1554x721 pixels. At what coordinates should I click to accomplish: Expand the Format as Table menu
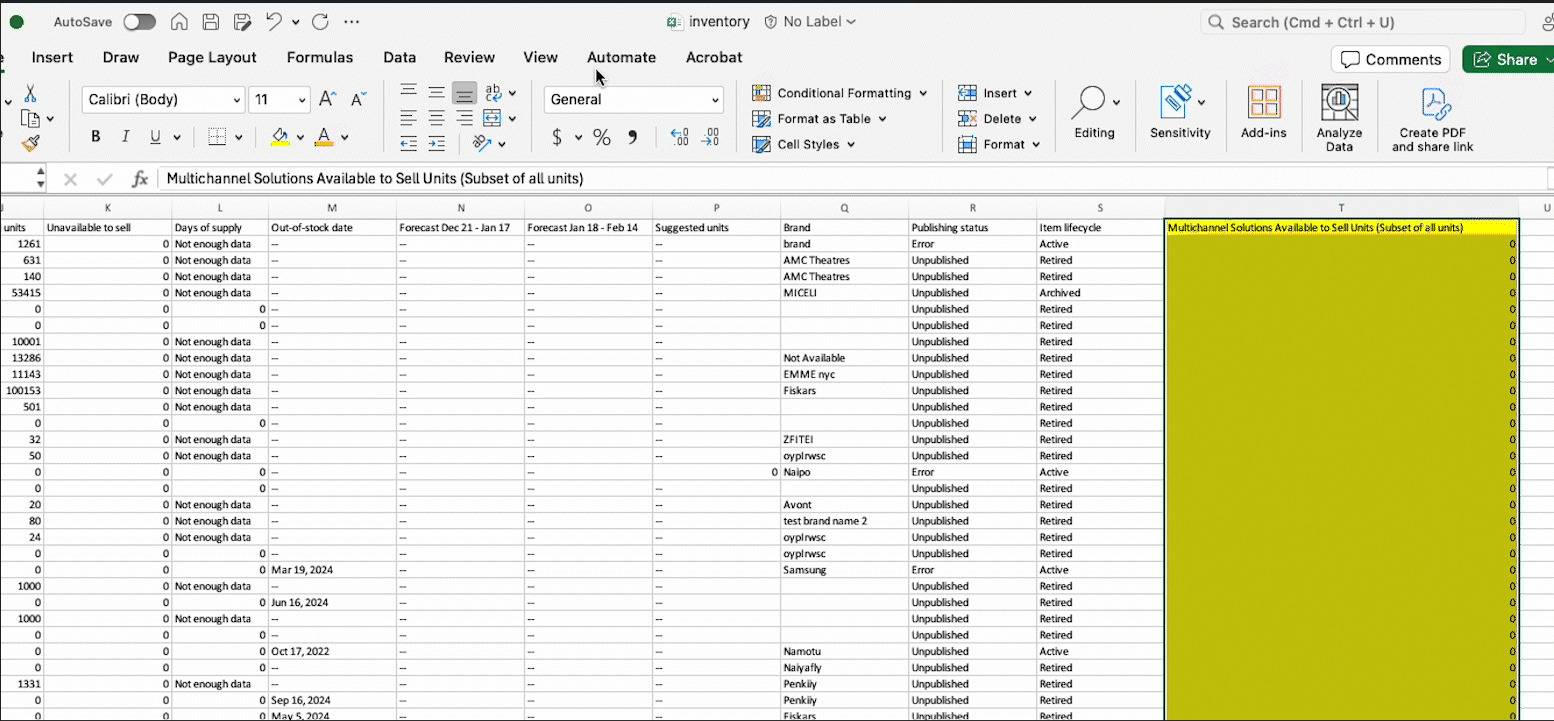pyautogui.click(x=883, y=118)
